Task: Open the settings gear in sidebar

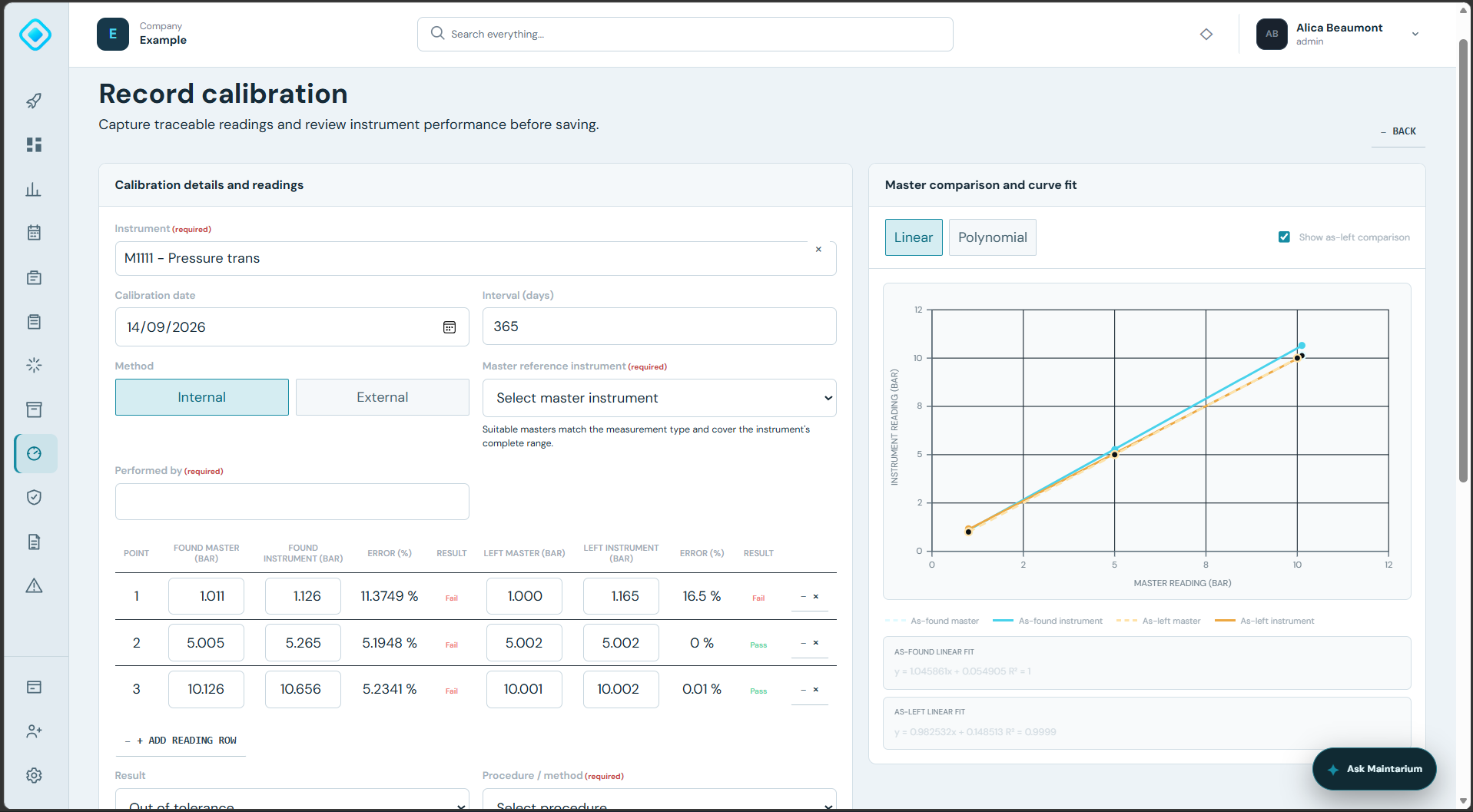Action: [34, 775]
